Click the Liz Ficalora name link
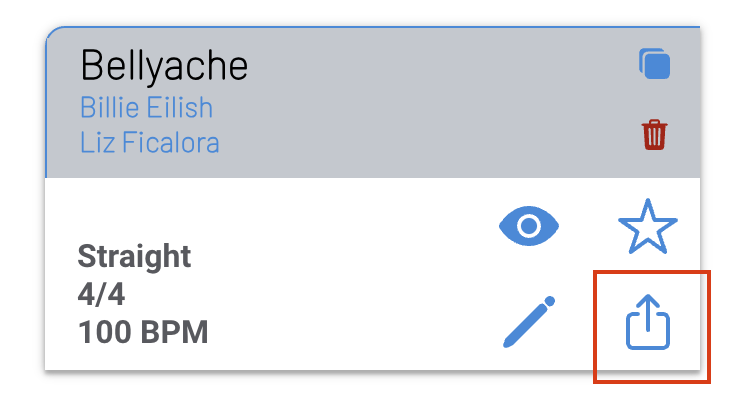The width and height of the screenshot is (744, 402). click(x=149, y=142)
